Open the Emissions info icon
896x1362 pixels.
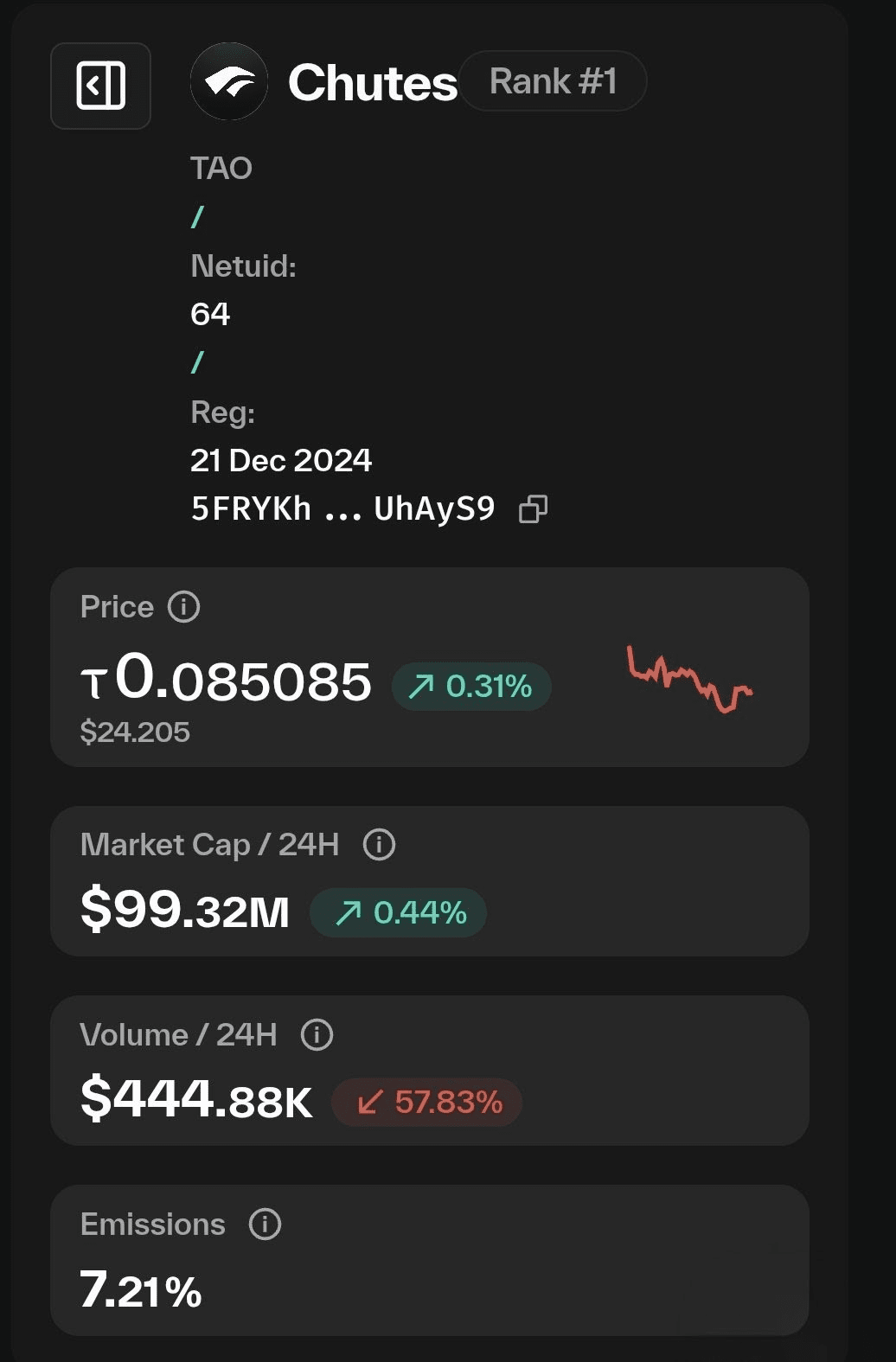click(x=265, y=1224)
